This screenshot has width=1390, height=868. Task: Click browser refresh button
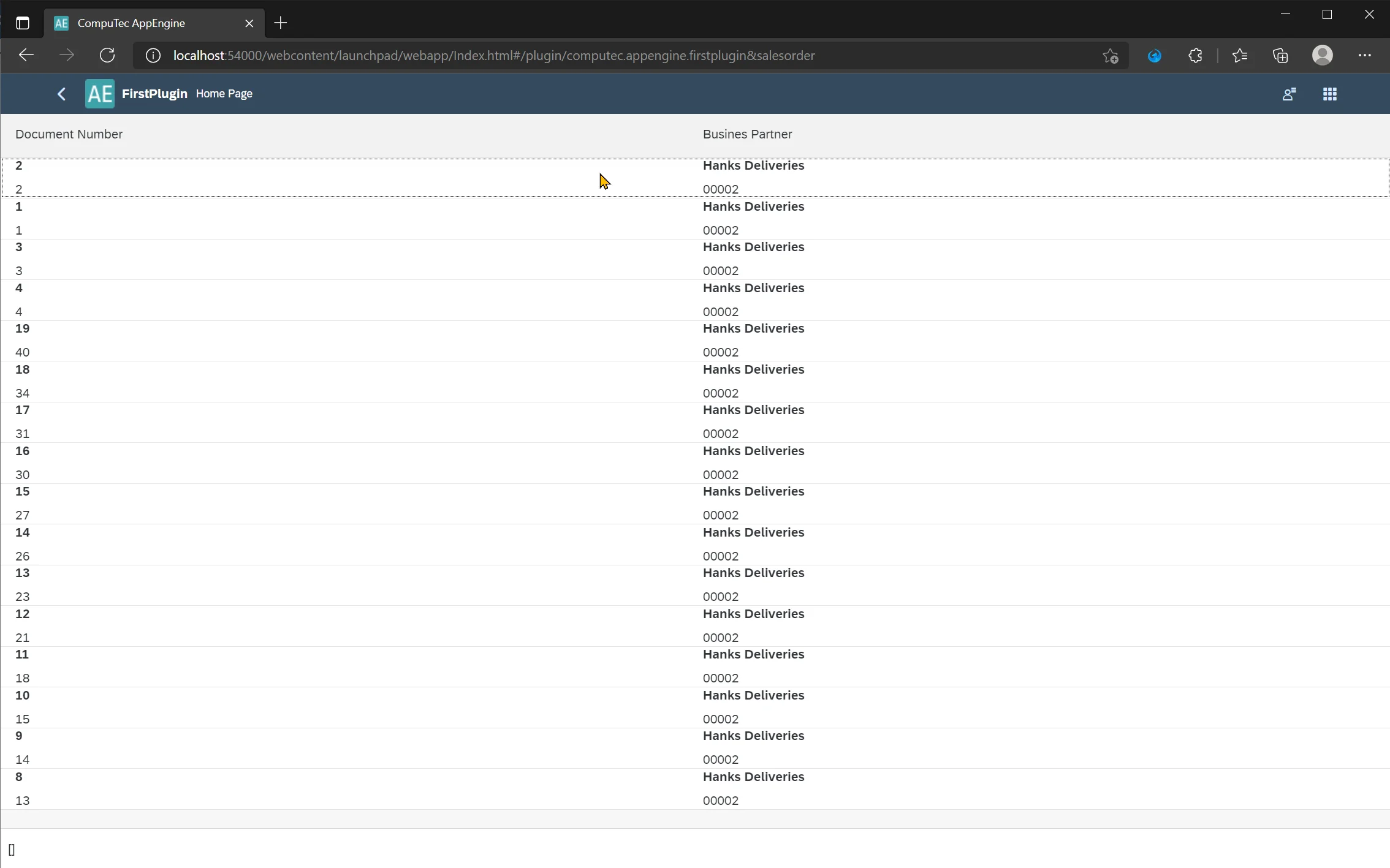(107, 56)
